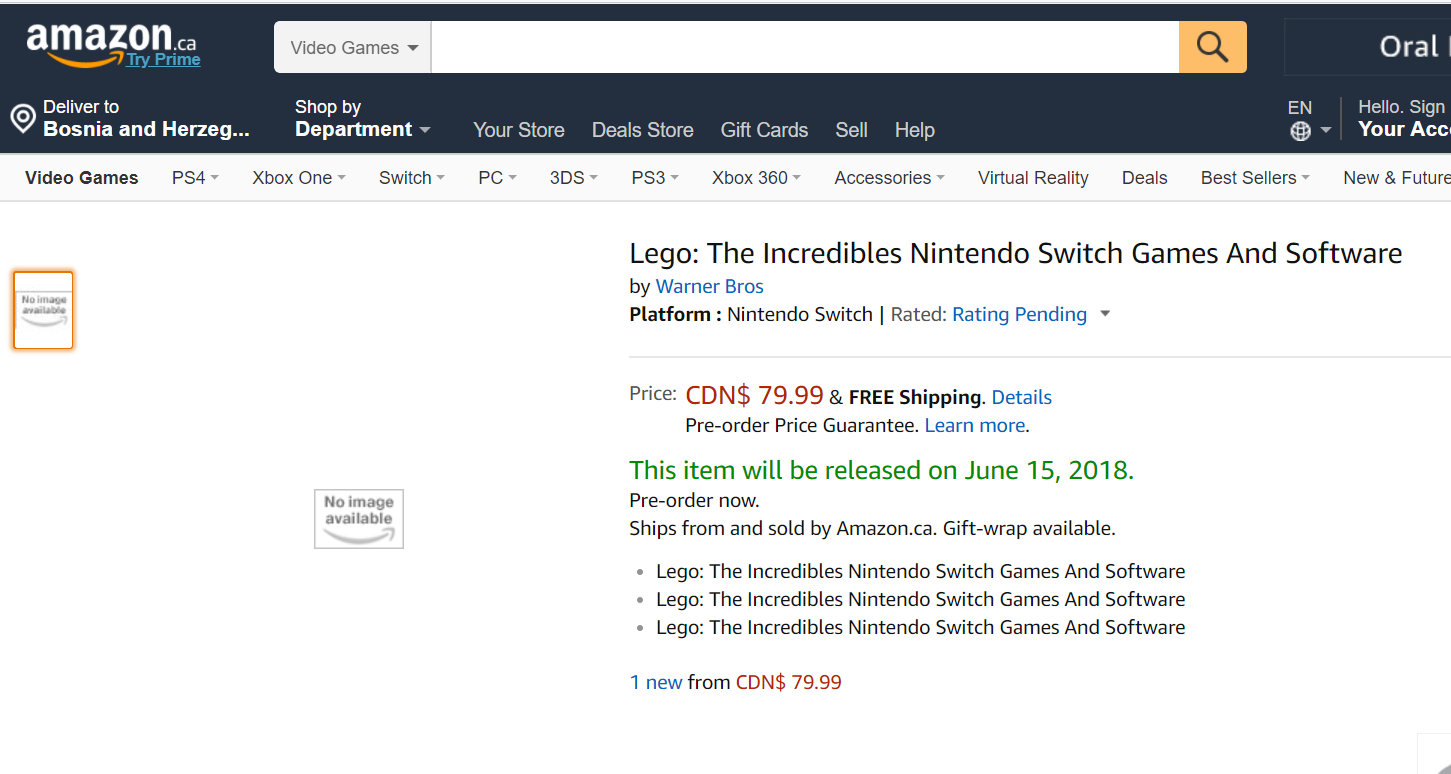Open the Gift Cards page

[764, 130]
